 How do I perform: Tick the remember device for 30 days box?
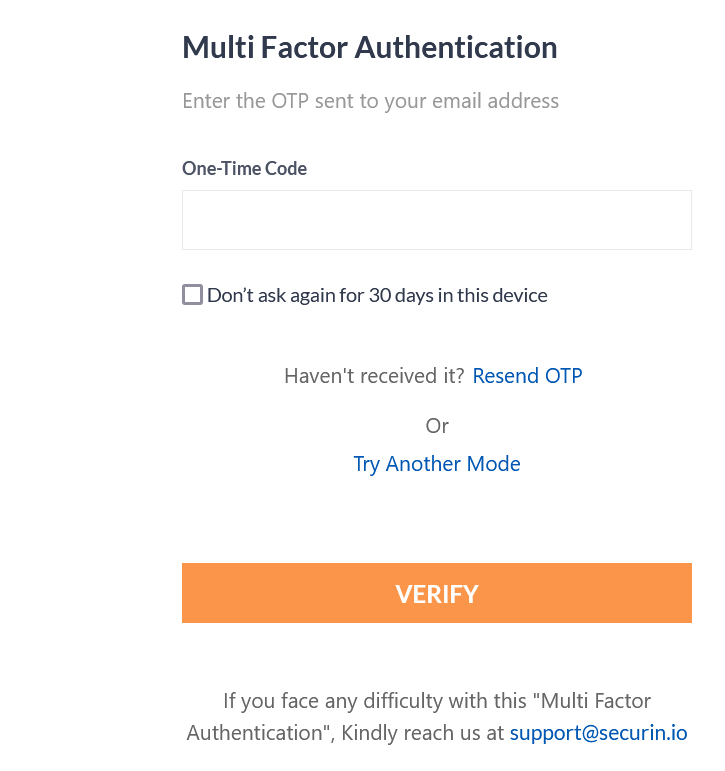(193, 295)
